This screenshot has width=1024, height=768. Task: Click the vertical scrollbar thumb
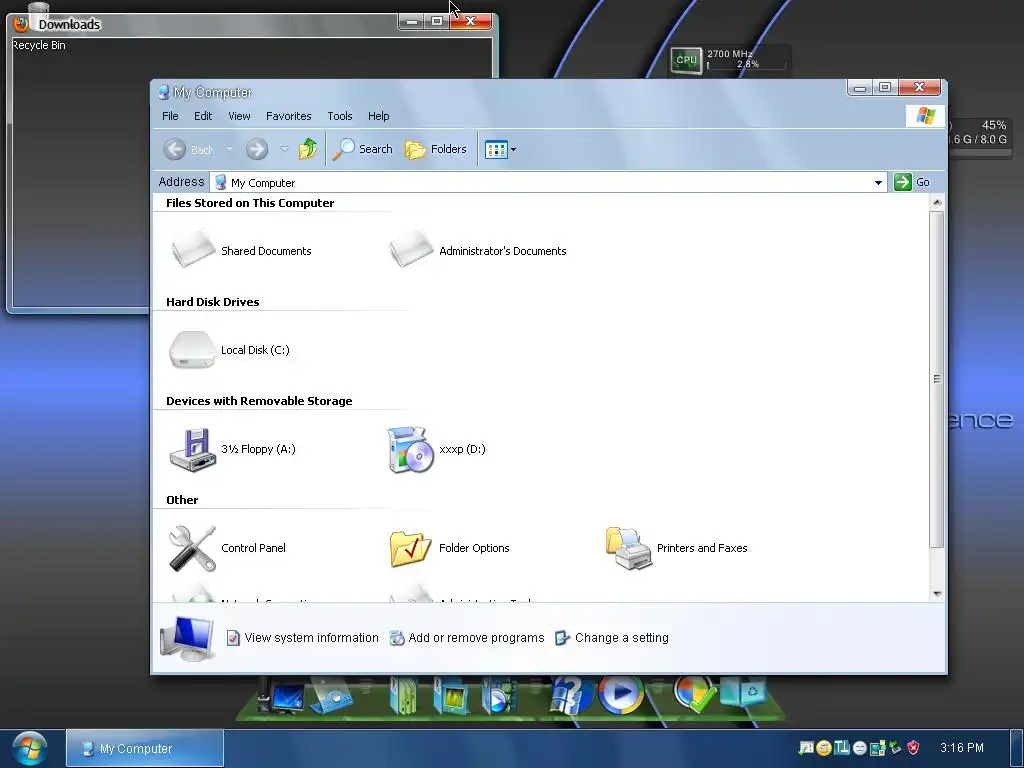pyautogui.click(x=937, y=379)
